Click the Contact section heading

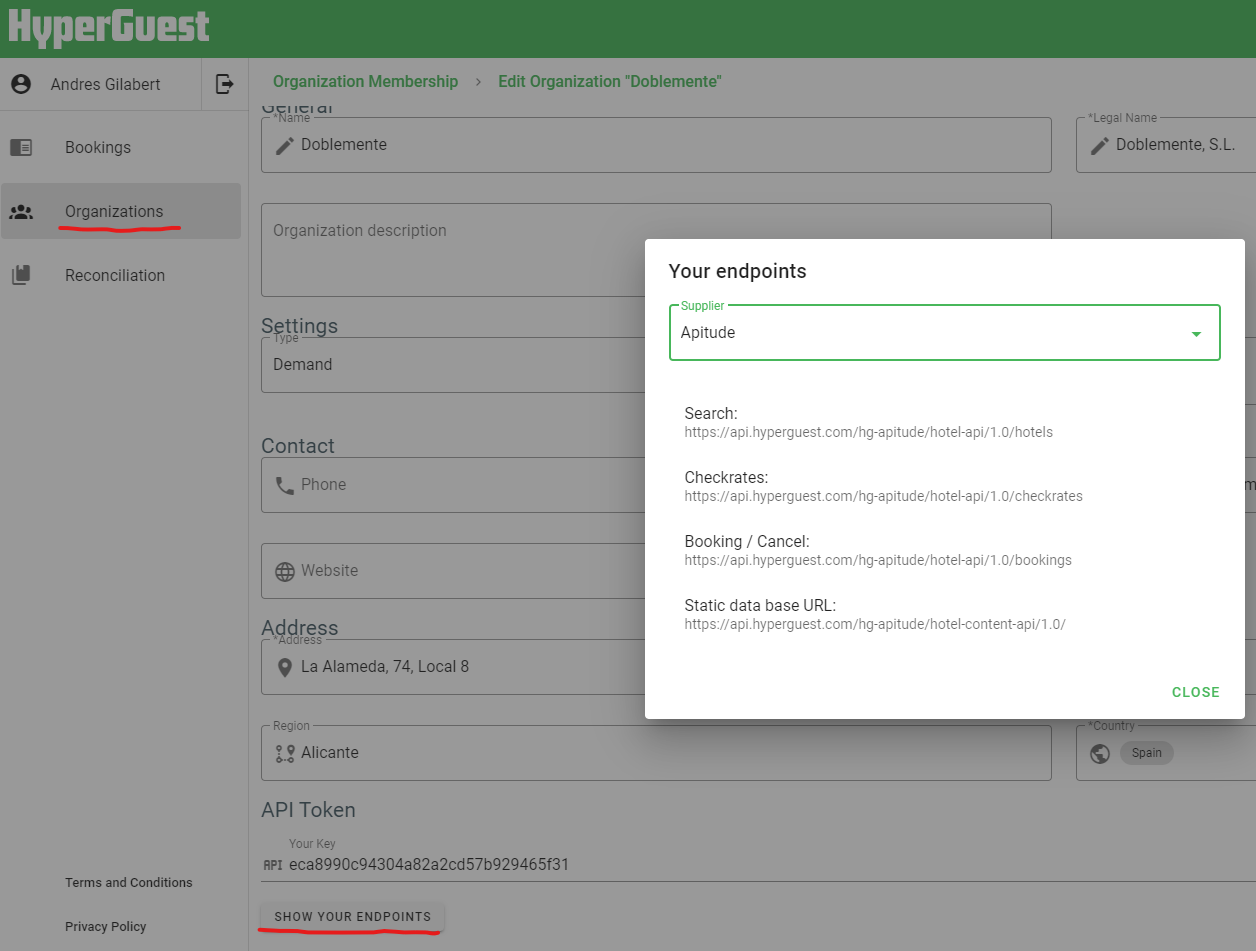click(x=298, y=446)
